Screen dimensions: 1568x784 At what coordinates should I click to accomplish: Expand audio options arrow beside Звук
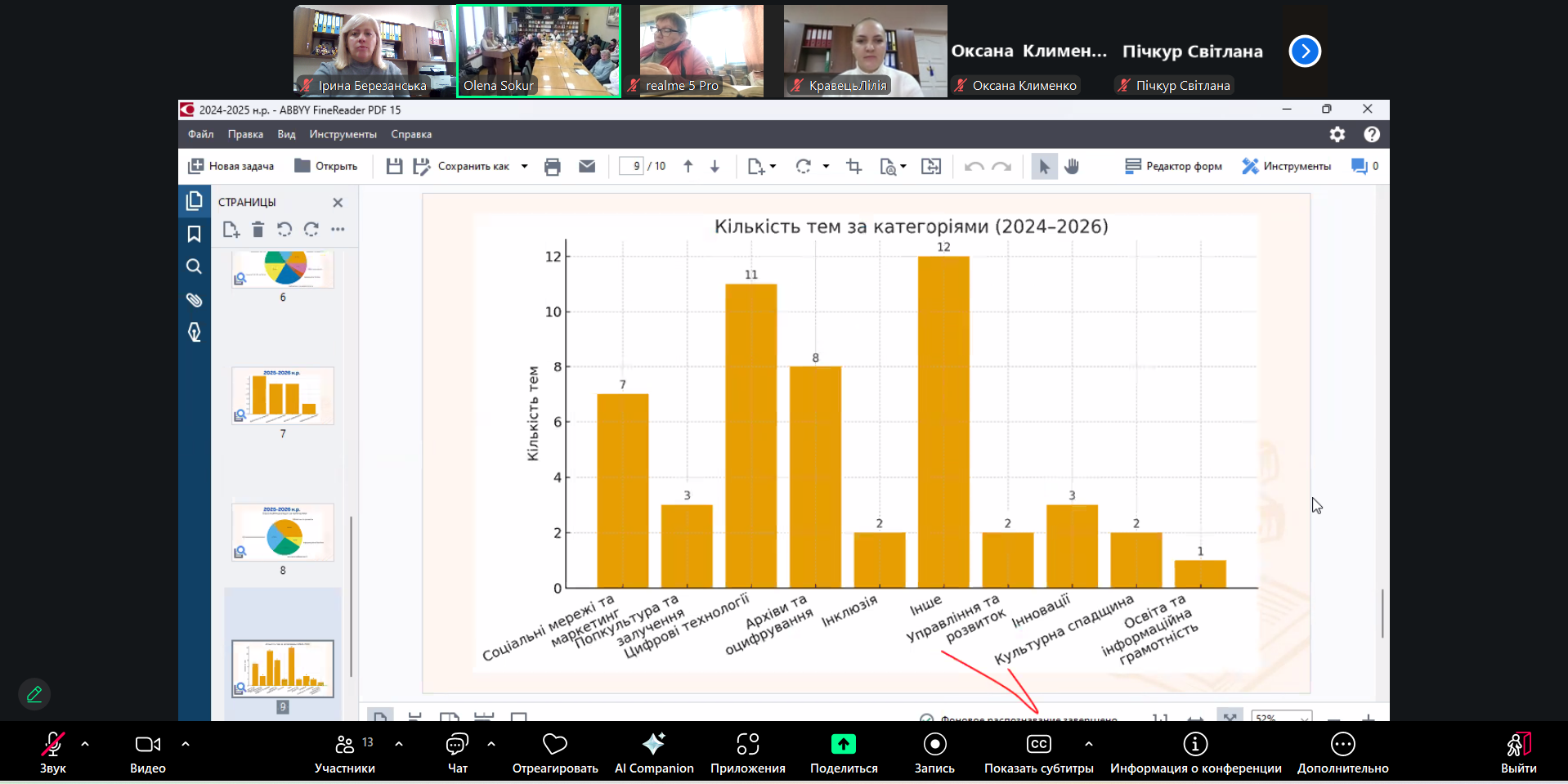[85, 744]
